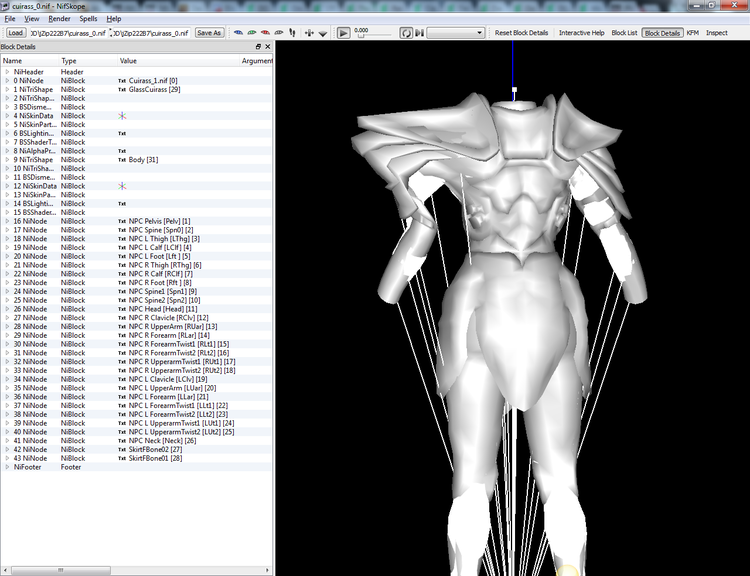Click the Type column header
This screenshot has width=750, height=576.
(88, 61)
